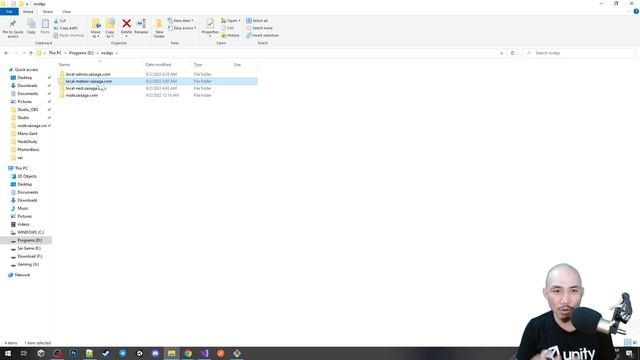Select the local-meteor-saisaga.com folder
Image resolution: width=640 pixels, height=360 pixels.
pos(157,81)
